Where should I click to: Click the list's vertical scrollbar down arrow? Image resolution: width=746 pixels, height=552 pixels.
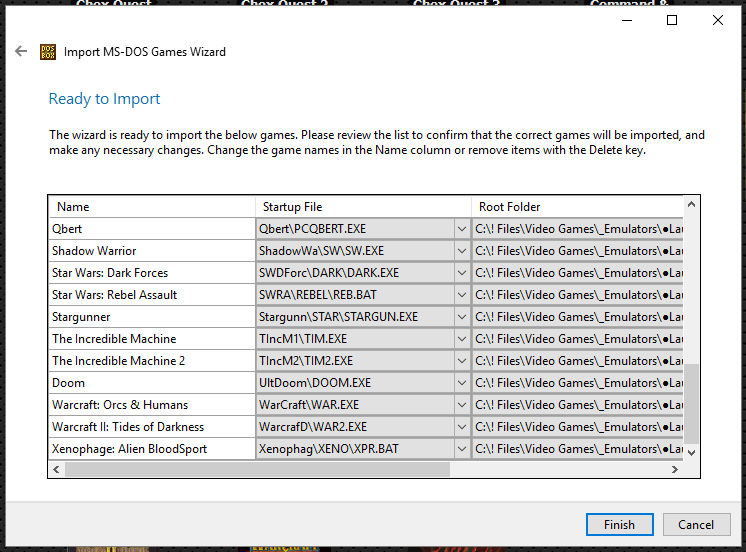[691, 453]
